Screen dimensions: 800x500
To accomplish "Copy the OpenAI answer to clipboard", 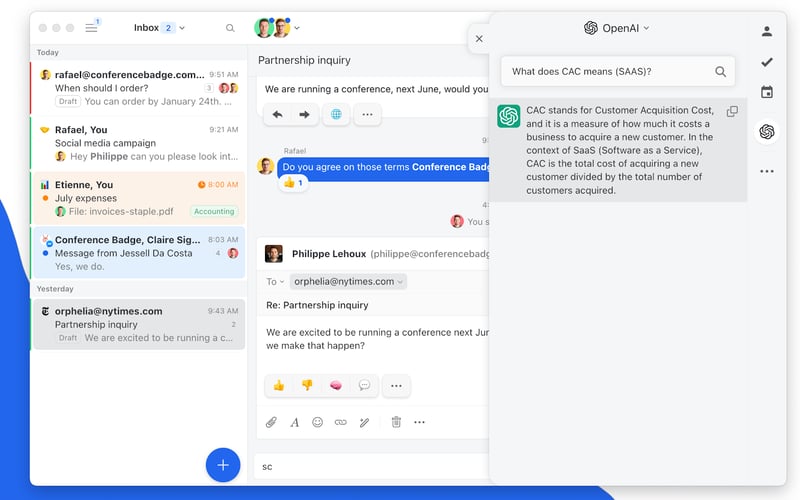I will pos(732,111).
